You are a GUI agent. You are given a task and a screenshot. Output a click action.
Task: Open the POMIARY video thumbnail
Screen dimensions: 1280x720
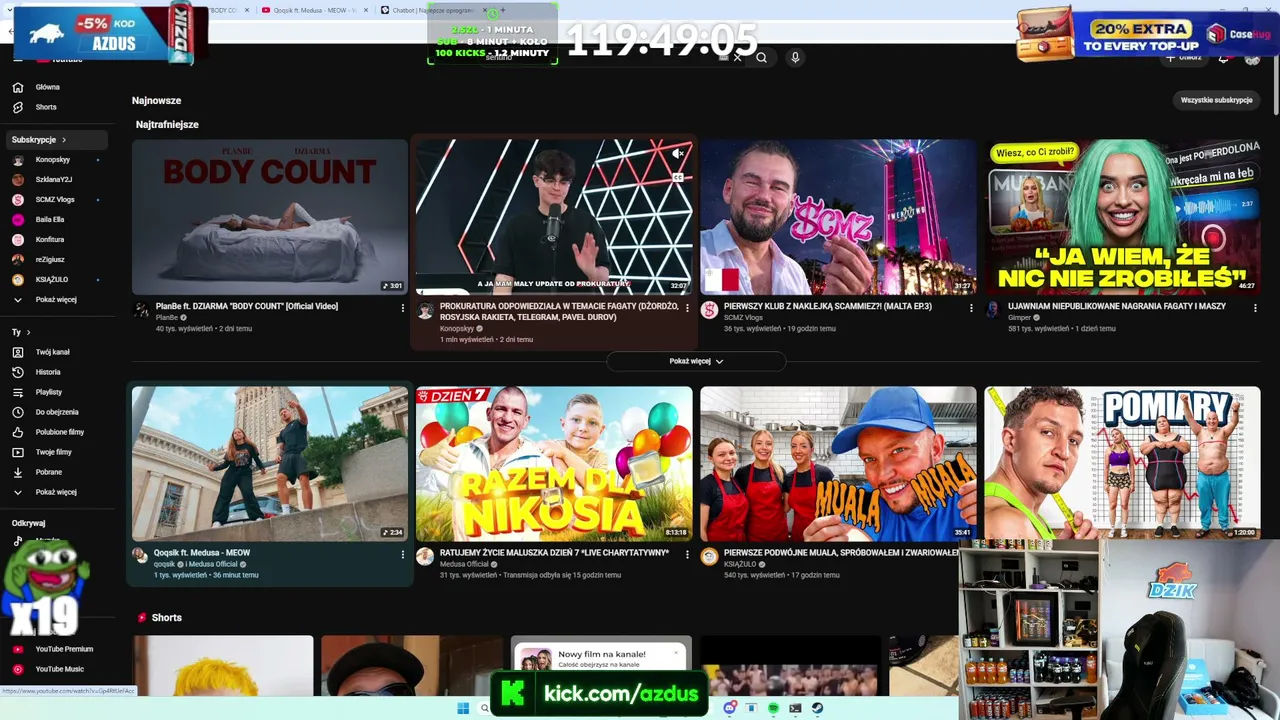[x=1122, y=464]
